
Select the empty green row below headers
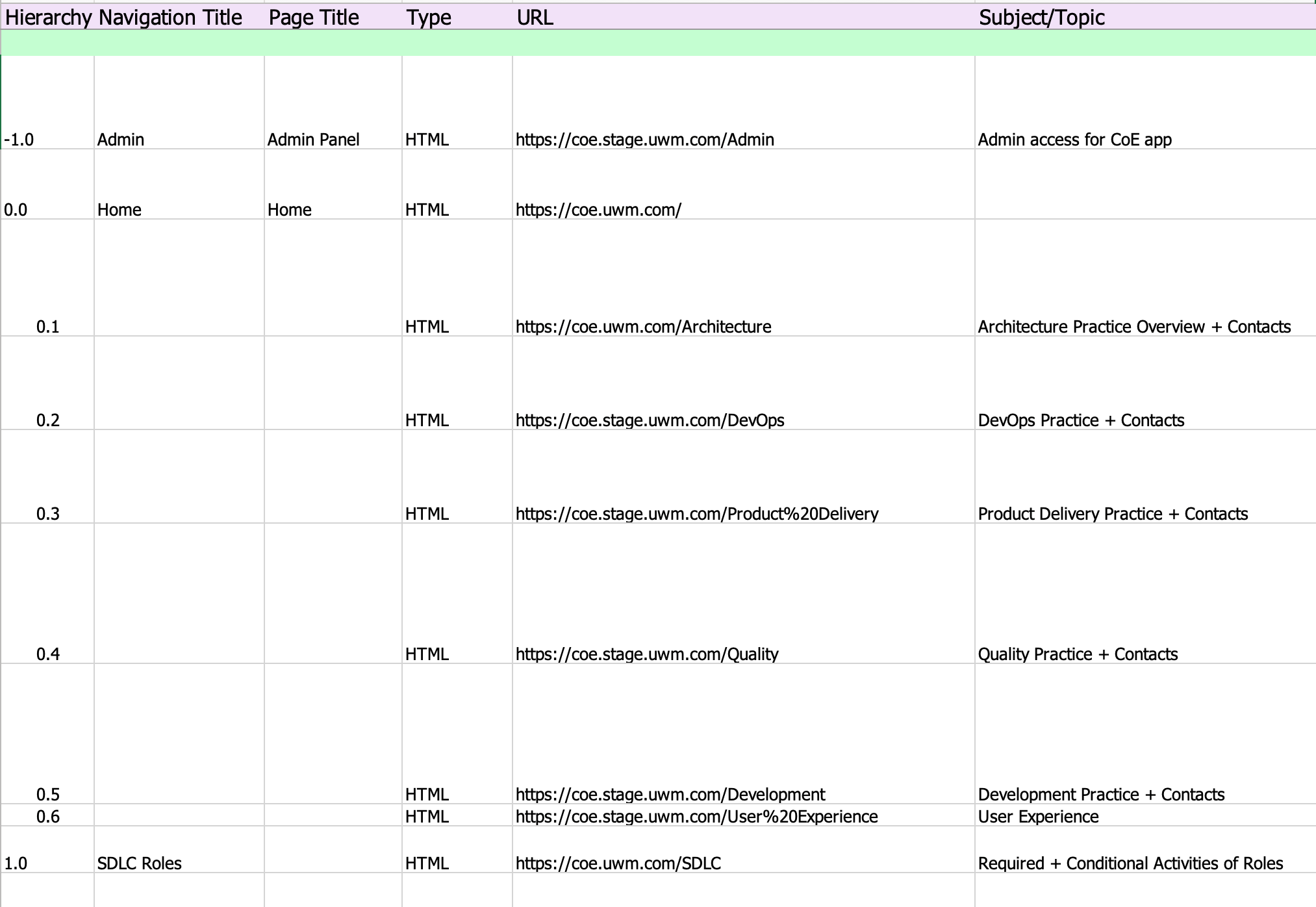pyautogui.click(x=657, y=43)
